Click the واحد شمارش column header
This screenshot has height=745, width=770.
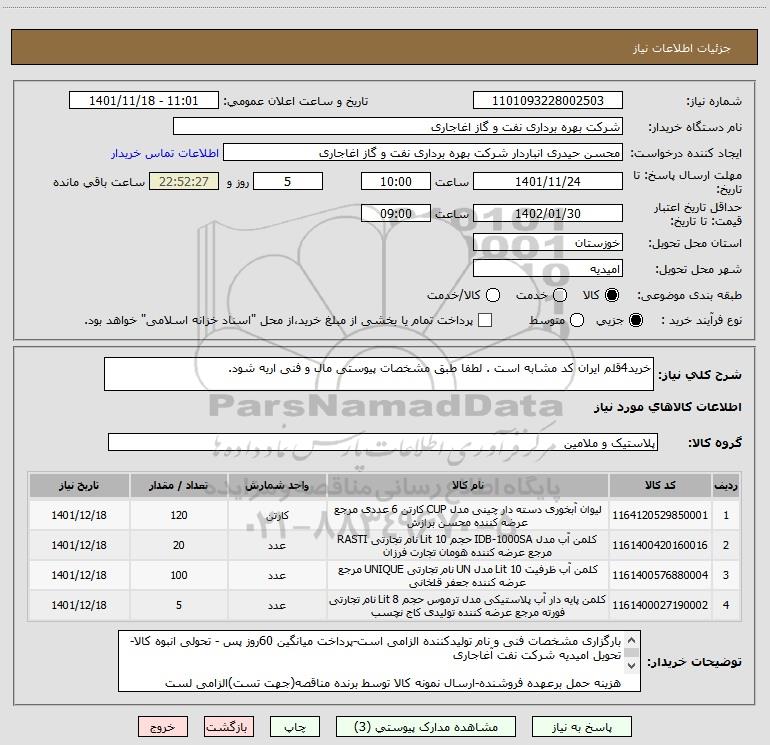(x=277, y=486)
